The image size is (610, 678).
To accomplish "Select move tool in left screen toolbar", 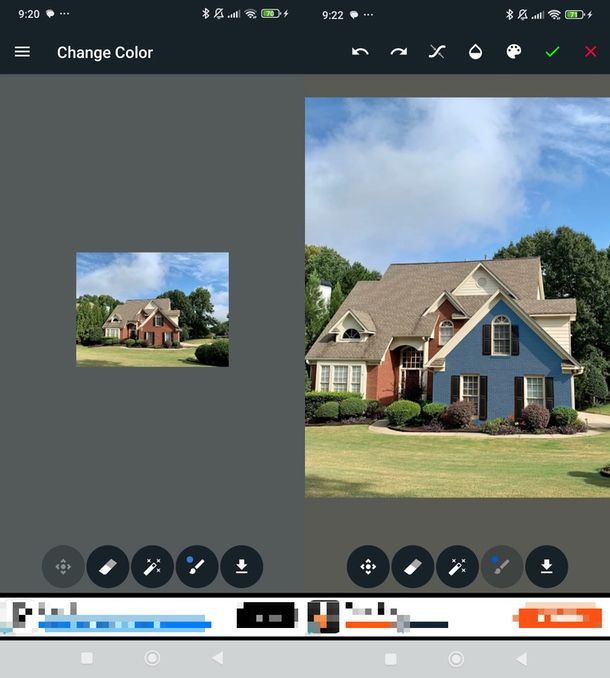I will 63,566.
